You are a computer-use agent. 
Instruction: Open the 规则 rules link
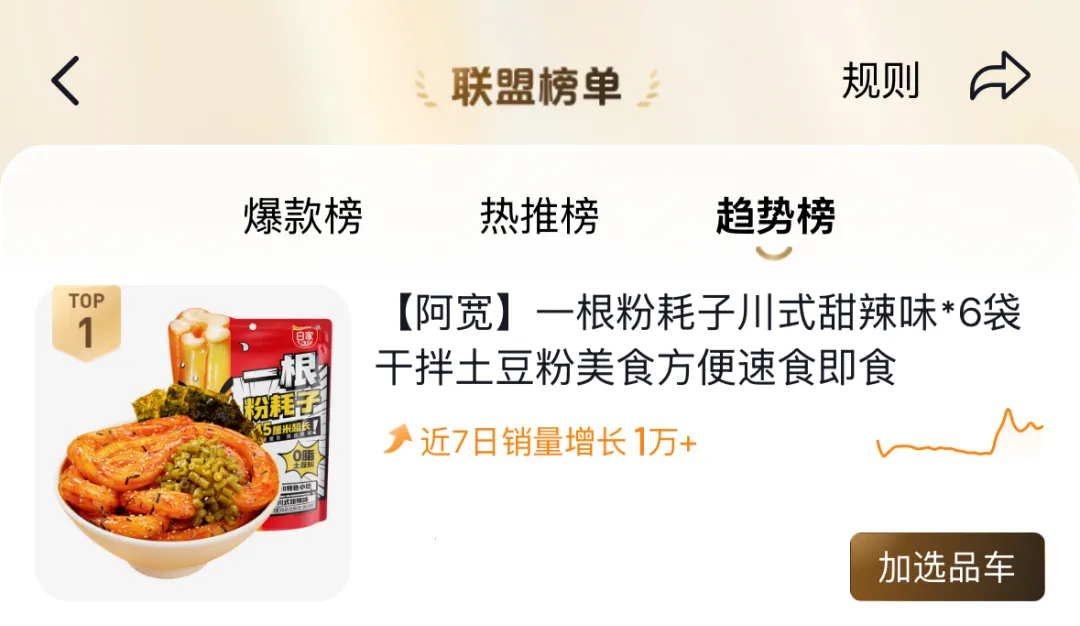(x=880, y=81)
